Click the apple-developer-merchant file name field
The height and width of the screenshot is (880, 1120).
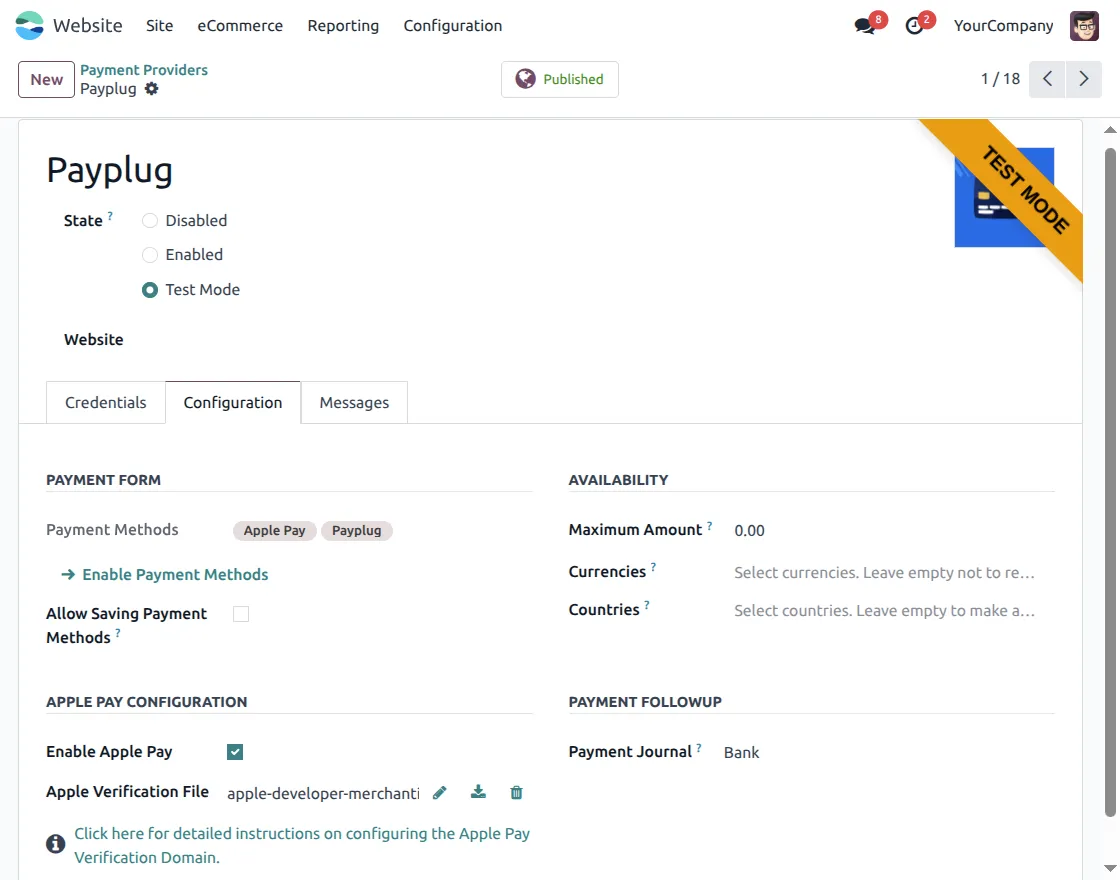pos(324,793)
